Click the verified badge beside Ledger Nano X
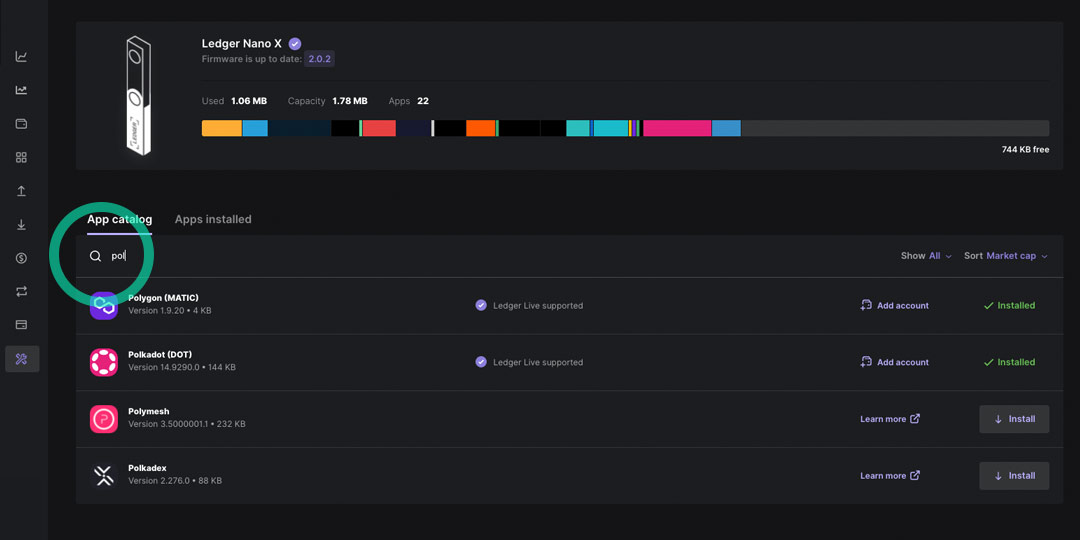This screenshot has height=540, width=1080. coord(295,43)
